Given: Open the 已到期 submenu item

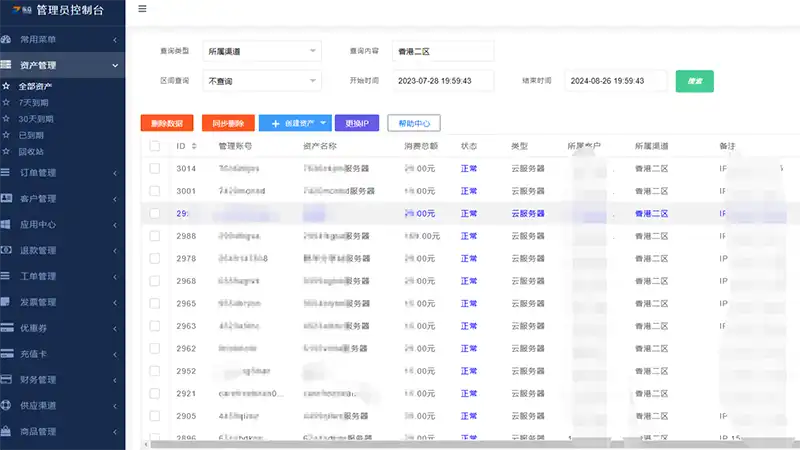Looking at the screenshot, I should coord(31,135).
